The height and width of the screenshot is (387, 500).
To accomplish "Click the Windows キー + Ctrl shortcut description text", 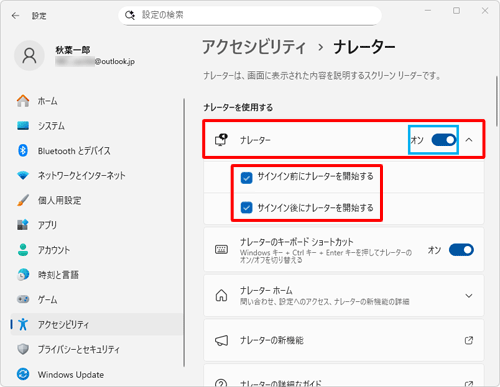I will coord(326,256).
